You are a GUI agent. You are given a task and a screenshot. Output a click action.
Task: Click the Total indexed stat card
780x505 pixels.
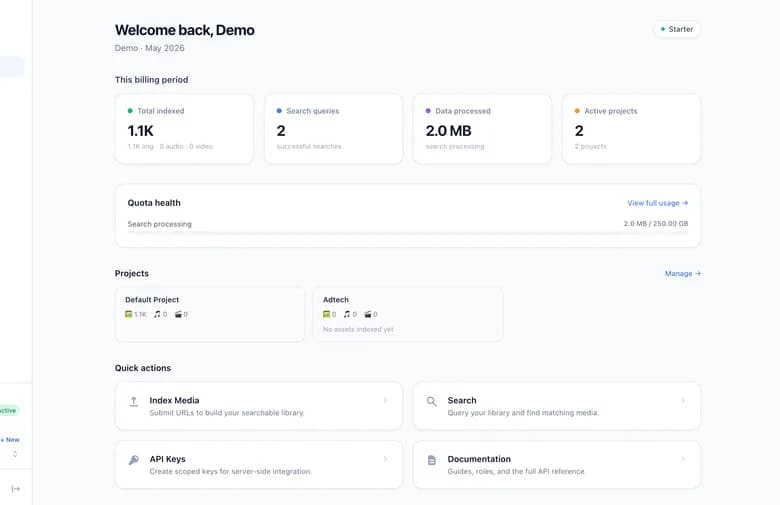point(184,129)
